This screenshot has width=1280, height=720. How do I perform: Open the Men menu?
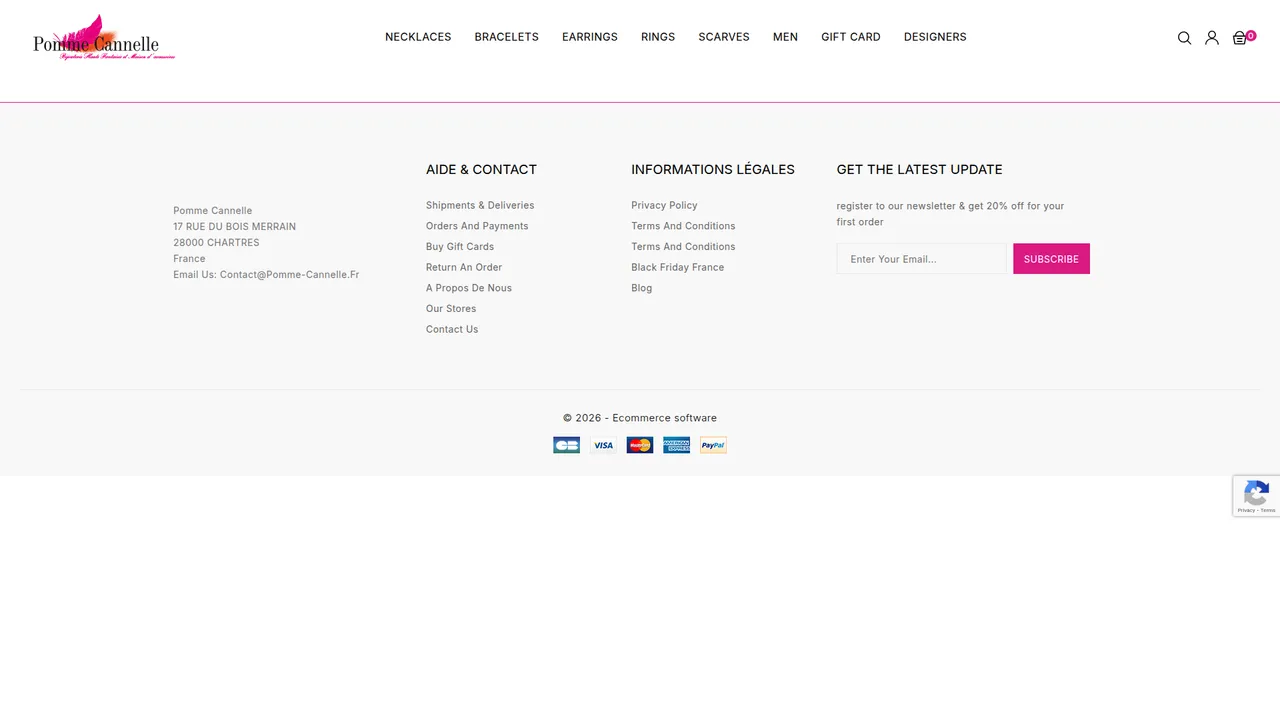click(x=785, y=37)
